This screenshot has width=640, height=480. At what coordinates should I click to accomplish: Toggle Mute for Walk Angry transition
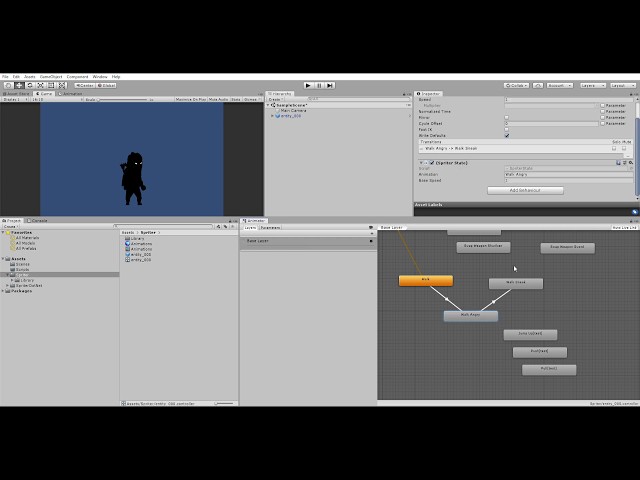pyautogui.click(x=624, y=149)
